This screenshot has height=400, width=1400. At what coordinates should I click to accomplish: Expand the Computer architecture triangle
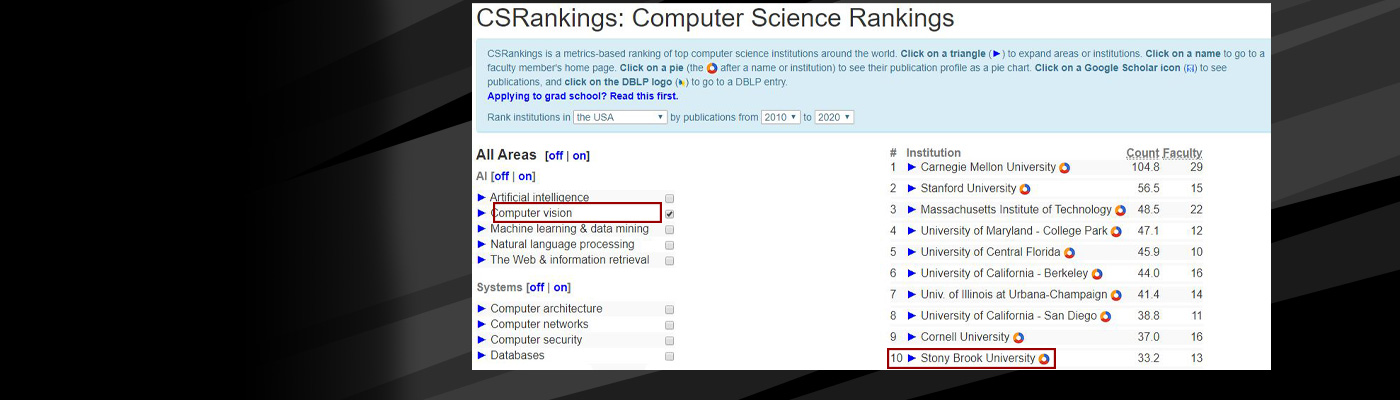tap(481, 309)
